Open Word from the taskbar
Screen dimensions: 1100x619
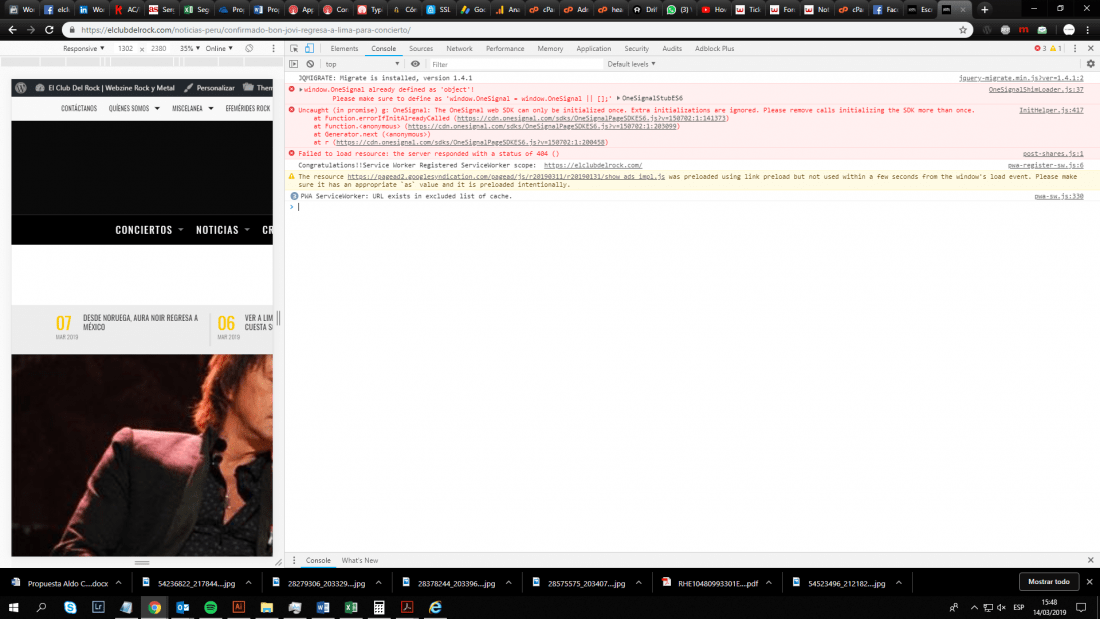tap(323, 607)
